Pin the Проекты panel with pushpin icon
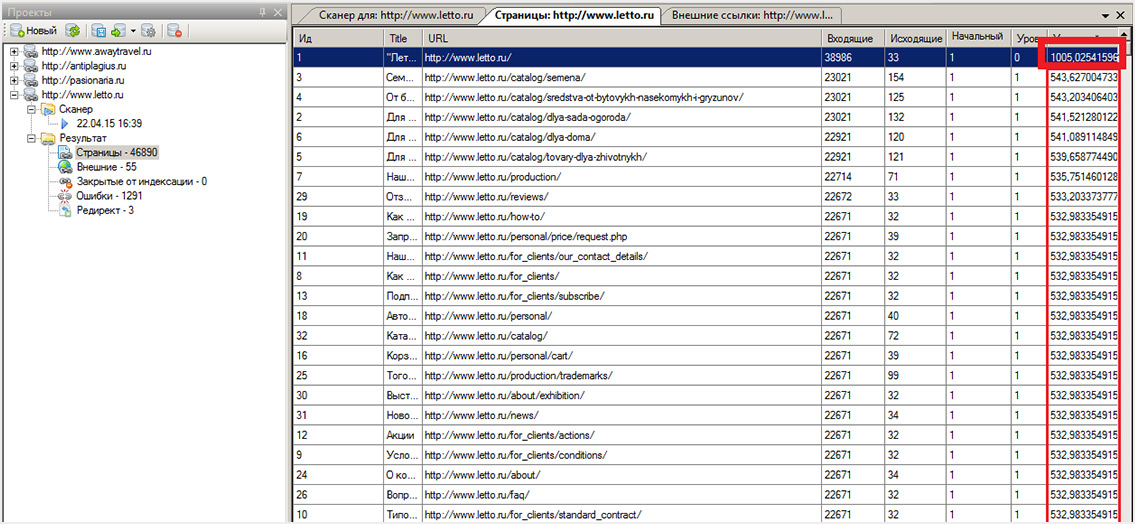The height and width of the screenshot is (524, 1135). coord(263,11)
